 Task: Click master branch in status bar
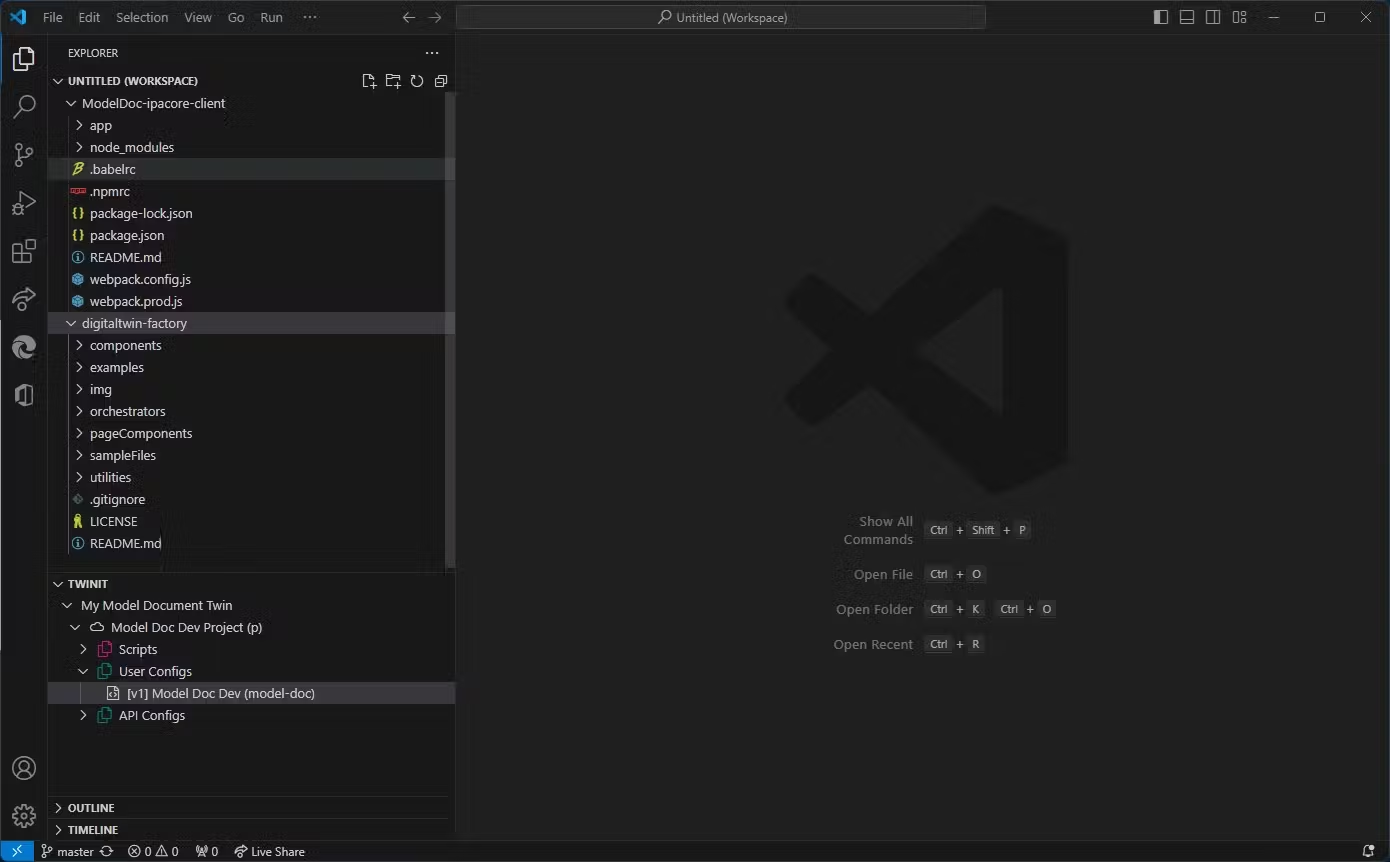click(x=67, y=851)
